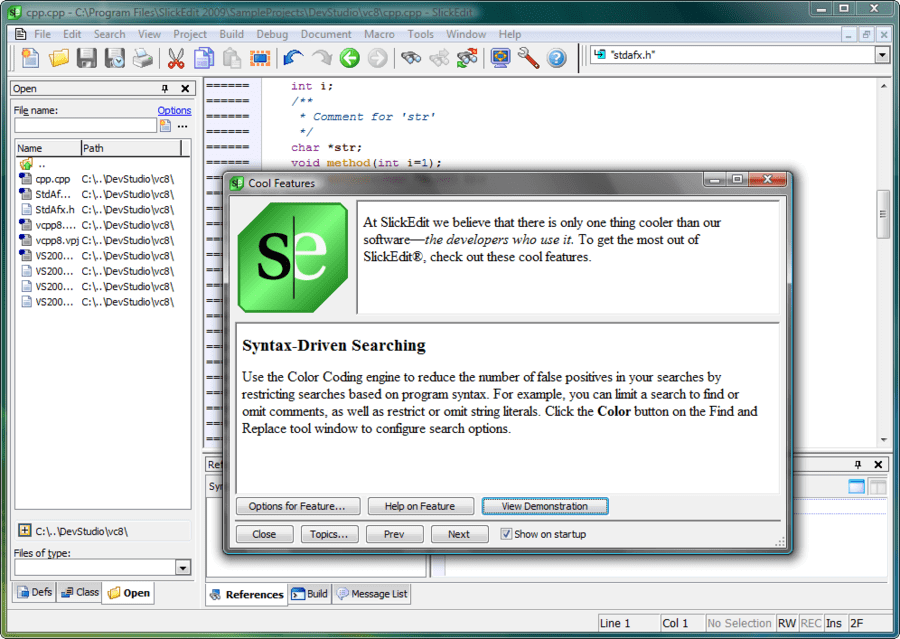This screenshot has width=900, height=639.
Task: Click the Save floppy disk icon
Action: pos(87,58)
